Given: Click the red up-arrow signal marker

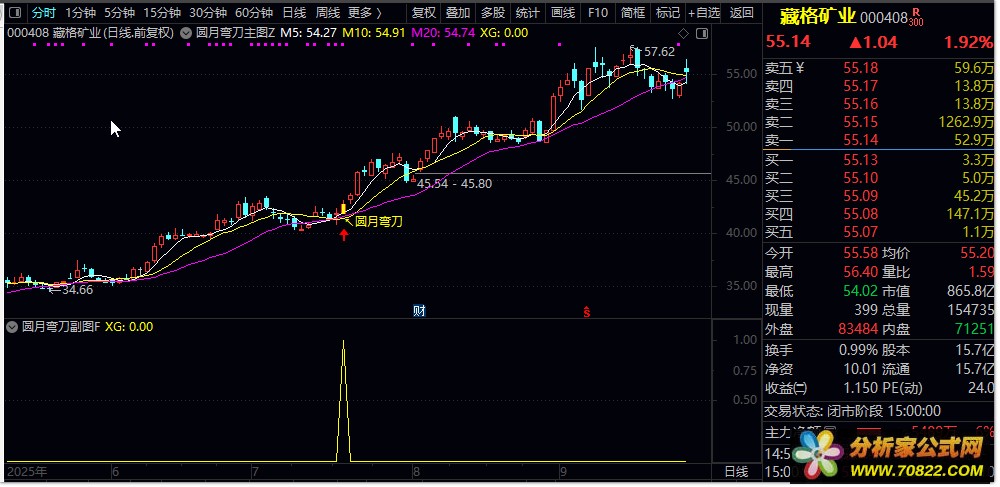Looking at the screenshot, I should (344, 235).
